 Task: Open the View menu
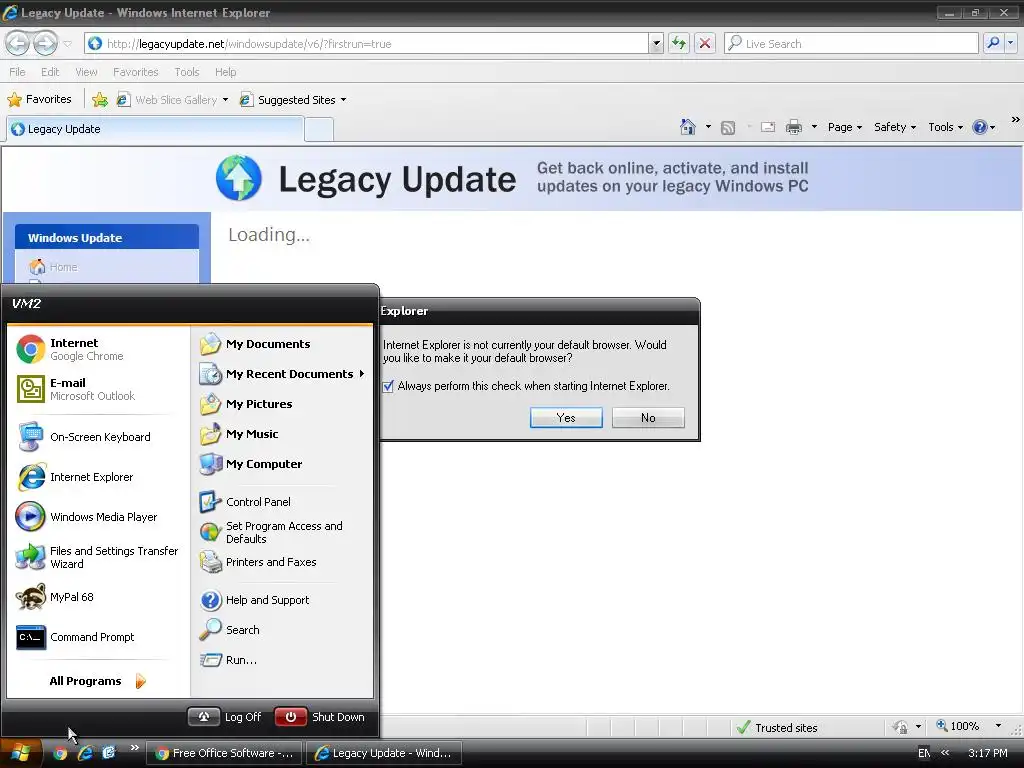coord(86,72)
